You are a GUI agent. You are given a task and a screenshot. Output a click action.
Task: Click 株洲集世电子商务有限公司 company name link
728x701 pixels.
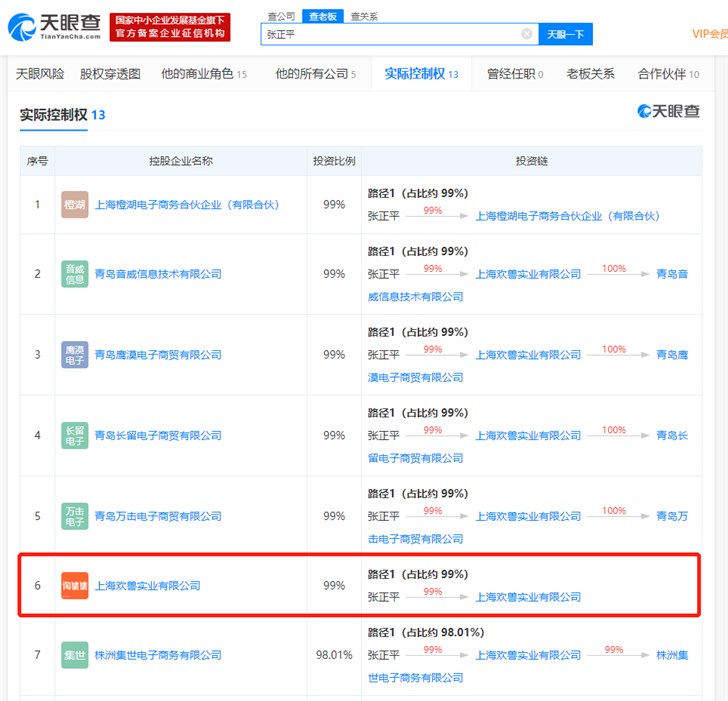(157, 655)
